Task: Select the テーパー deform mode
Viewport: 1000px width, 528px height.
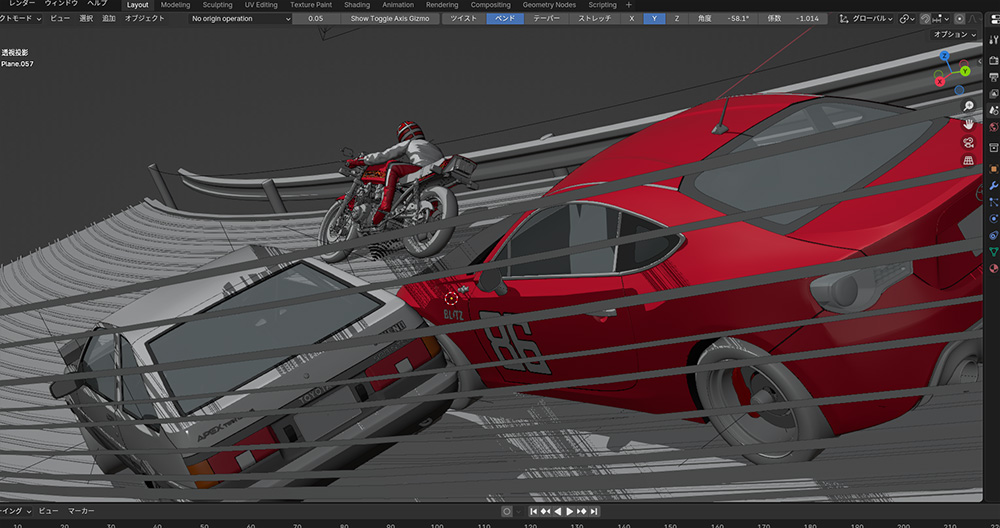Action: click(547, 18)
